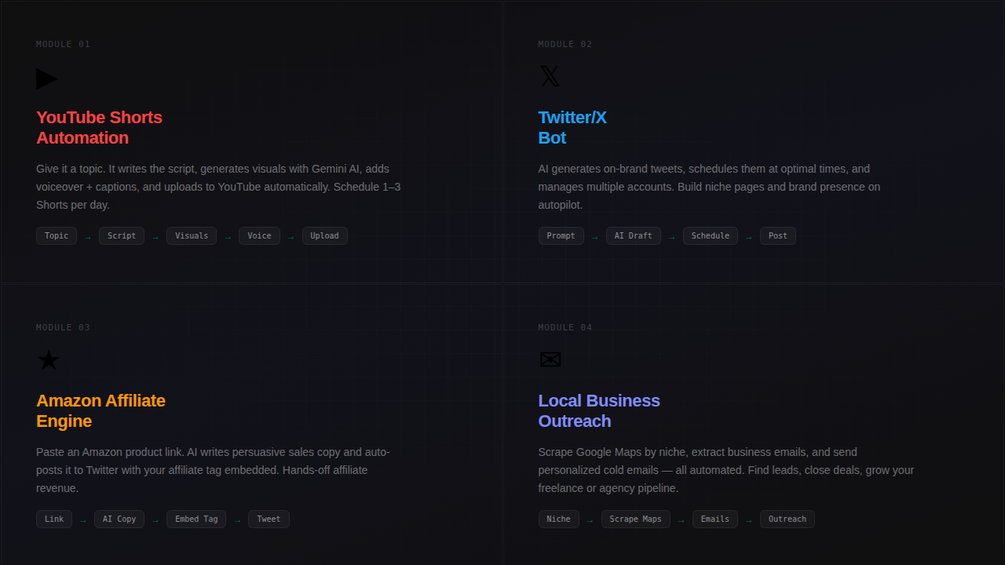This screenshot has height=565, width=1005.
Task: Select the Niche step tag
Action: click(559, 519)
